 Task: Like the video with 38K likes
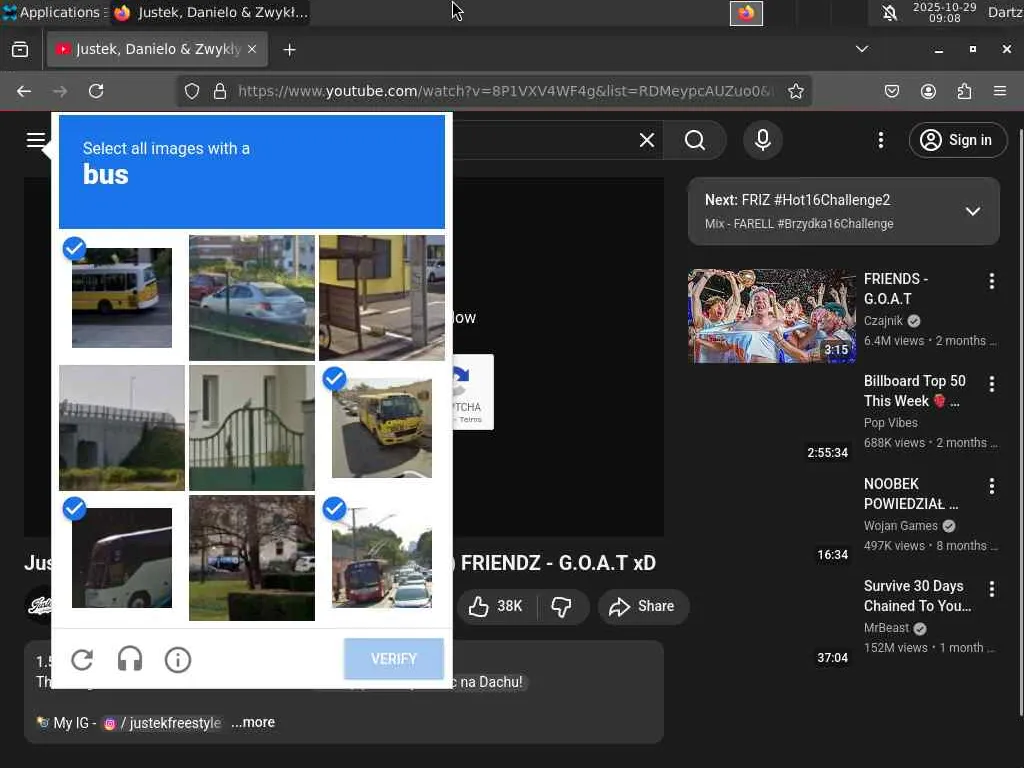(x=496, y=606)
